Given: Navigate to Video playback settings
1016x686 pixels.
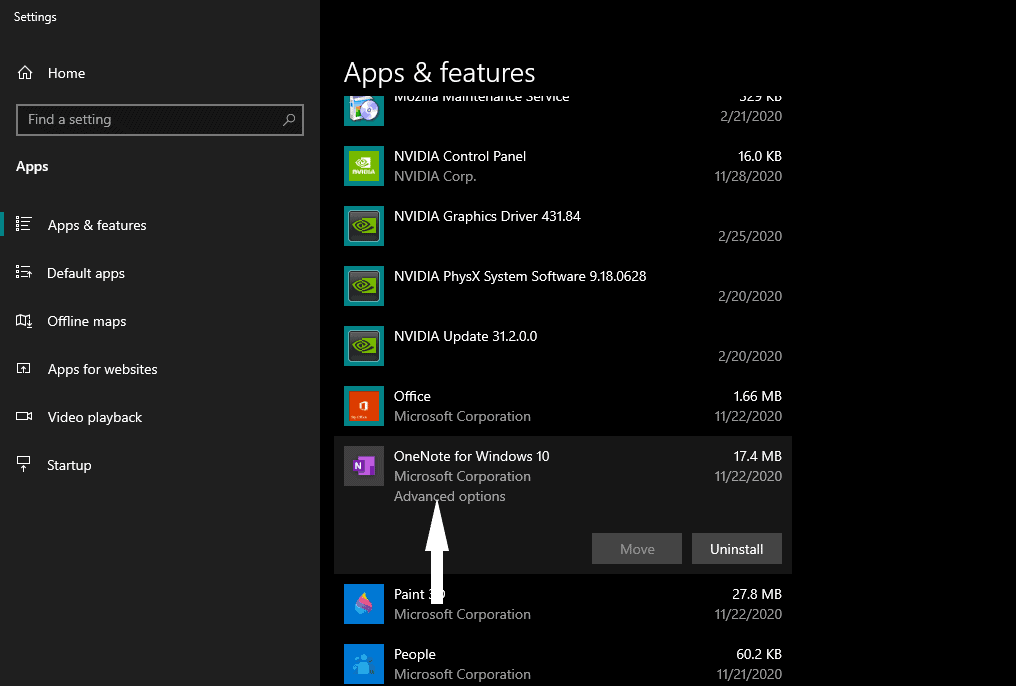Looking at the screenshot, I should 95,417.
